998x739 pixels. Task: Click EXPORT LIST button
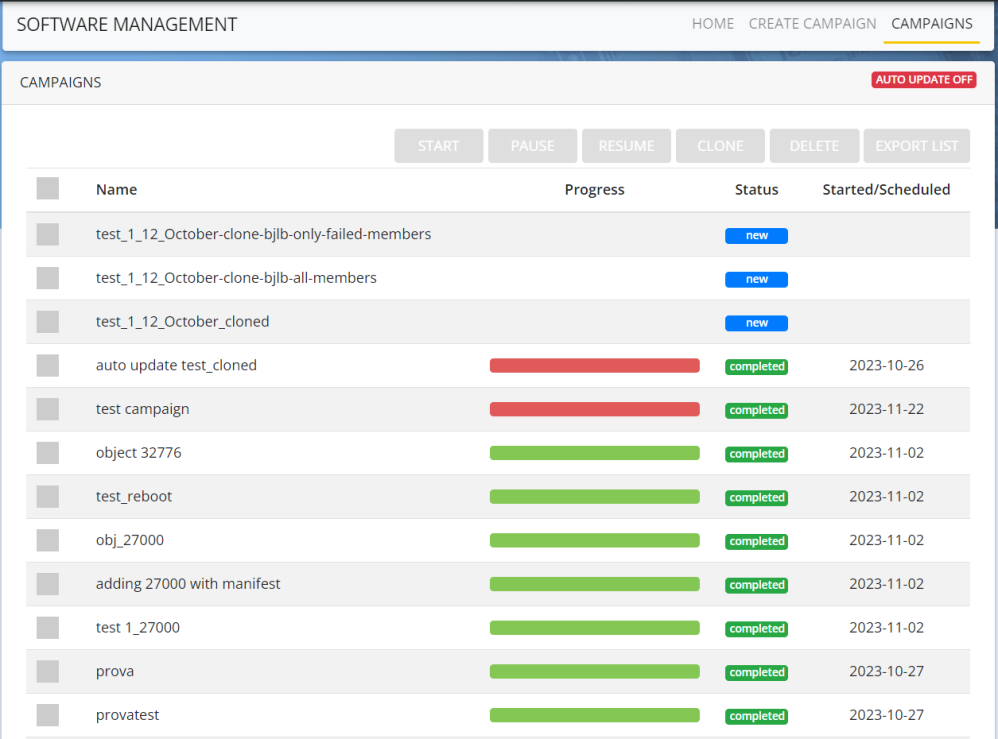(x=916, y=146)
